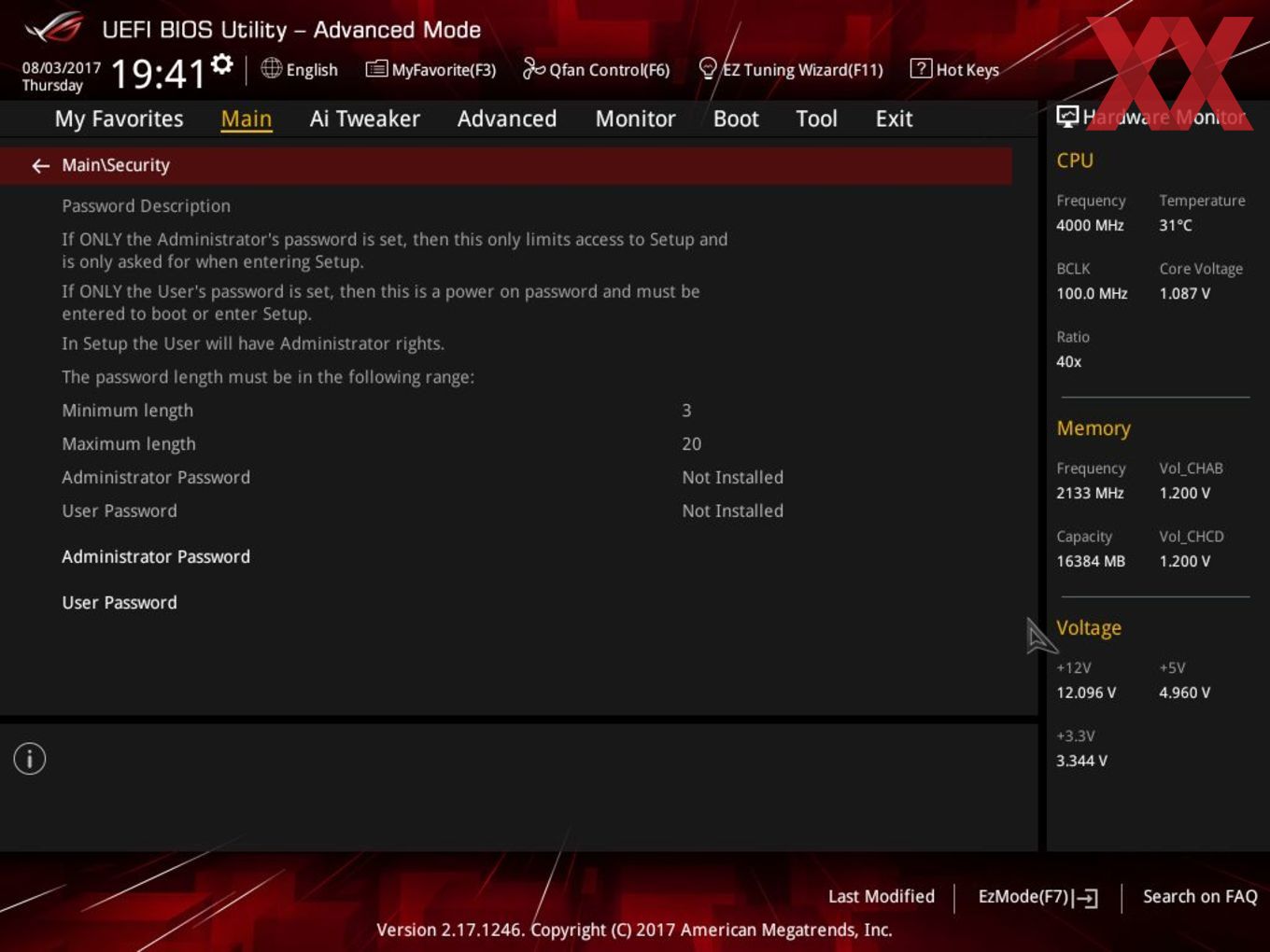Switch to the Tool tab
Viewport: 1270px width, 952px height.
816,119
